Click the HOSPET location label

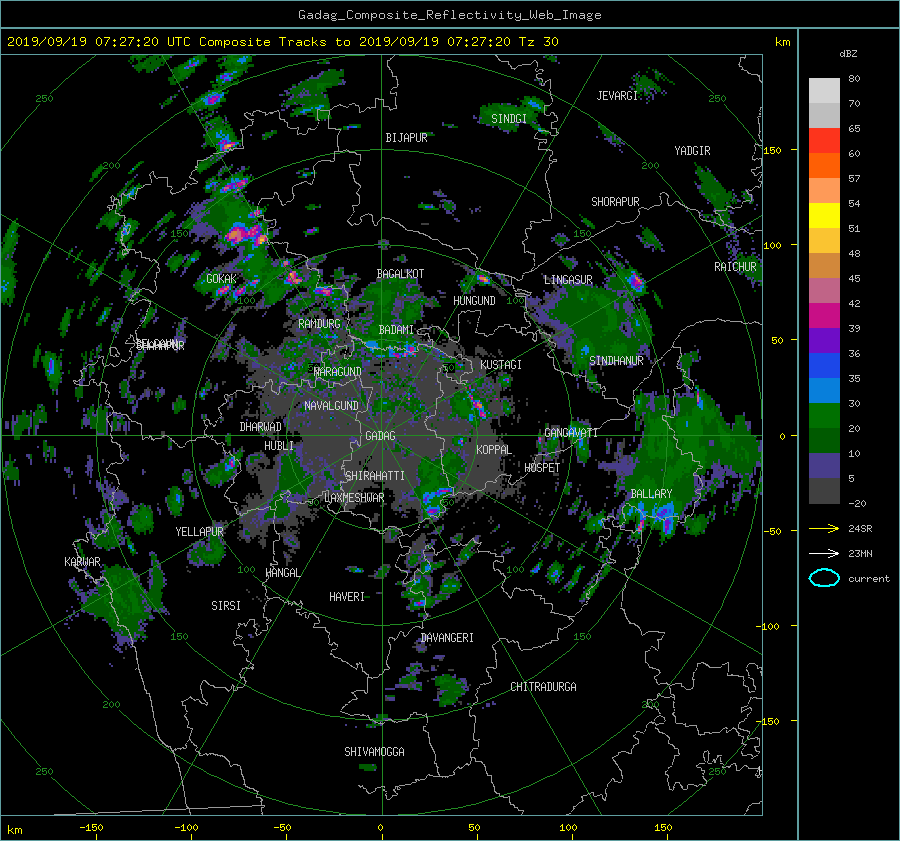click(x=542, y=467)
